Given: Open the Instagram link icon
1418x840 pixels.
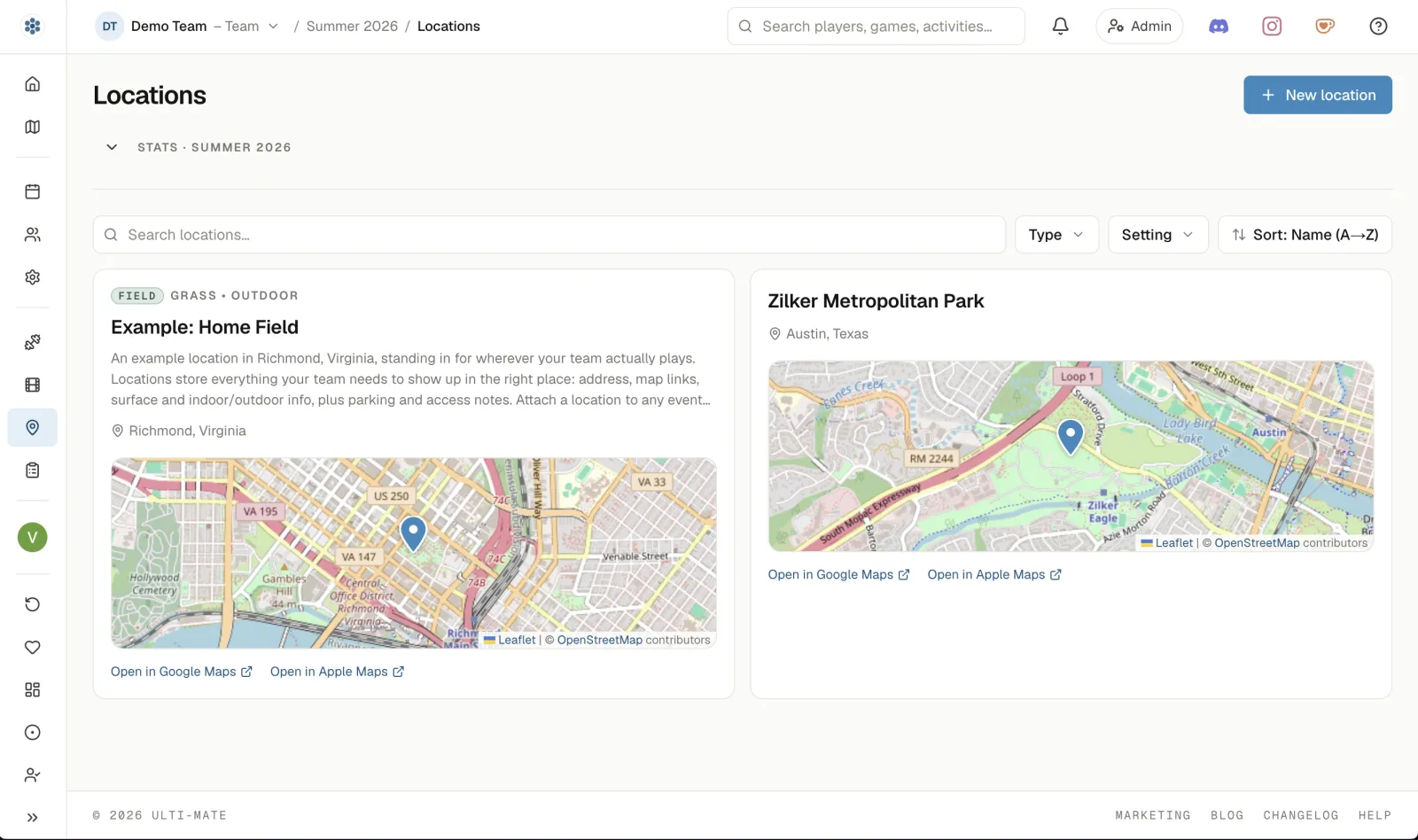Looking at the screenshot, I should tap(1272, 27).
